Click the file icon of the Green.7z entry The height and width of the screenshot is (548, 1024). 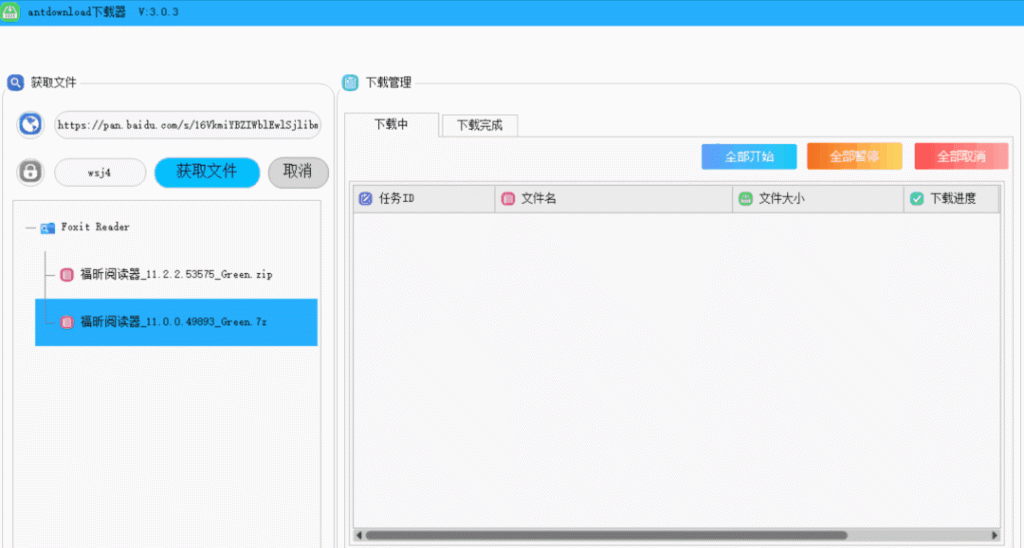click(67, 322)
